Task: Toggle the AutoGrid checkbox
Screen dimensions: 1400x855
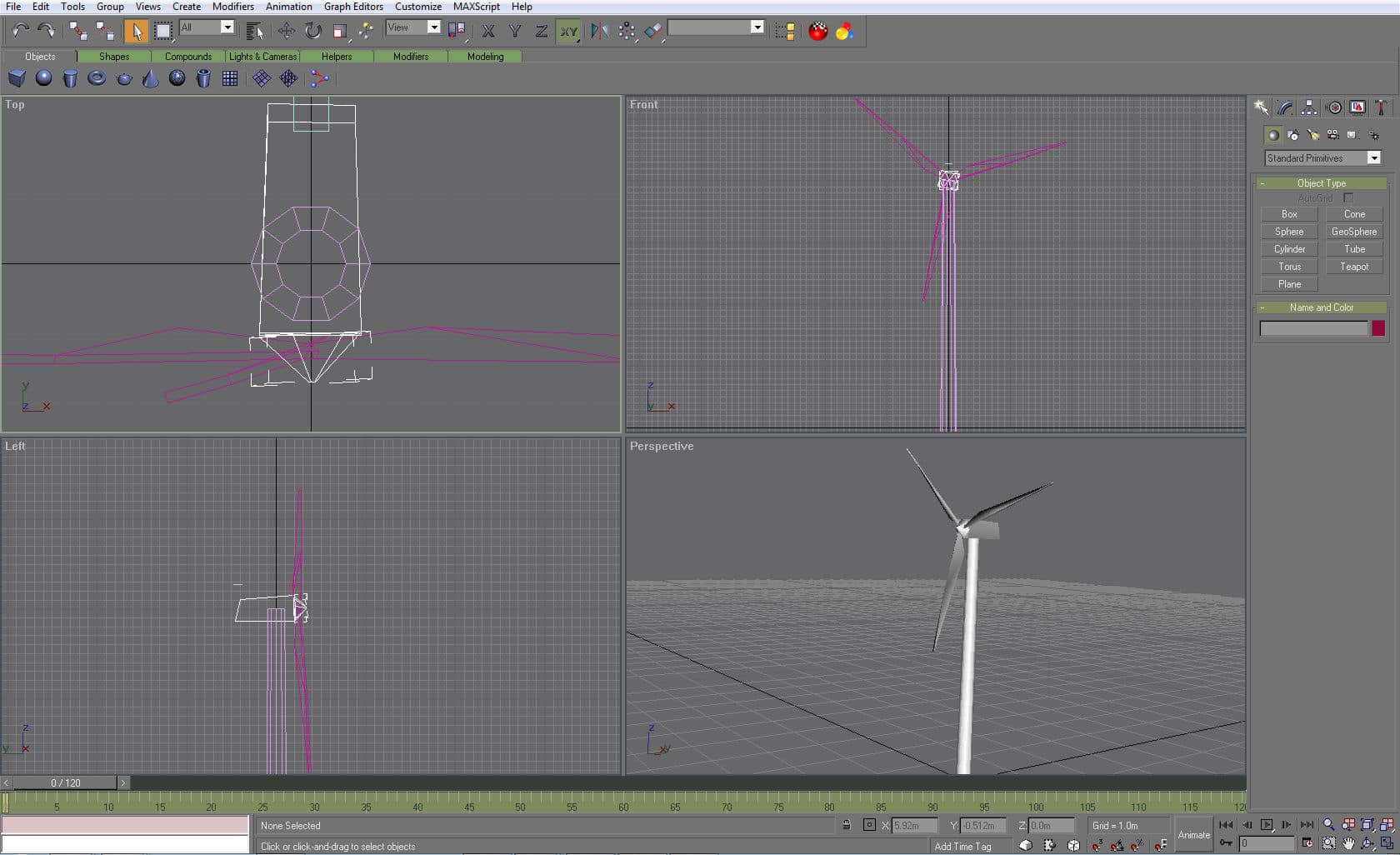Action: point(1348,198)
